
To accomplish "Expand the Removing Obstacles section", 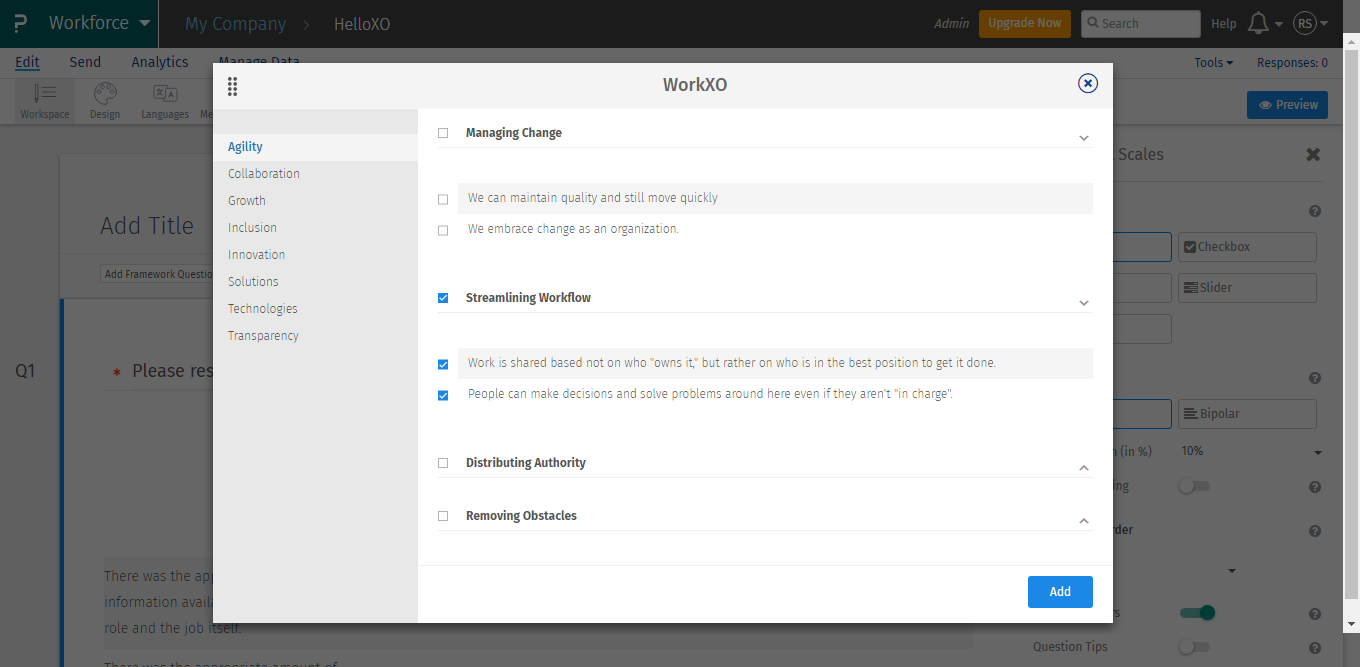I will 1083,521.
